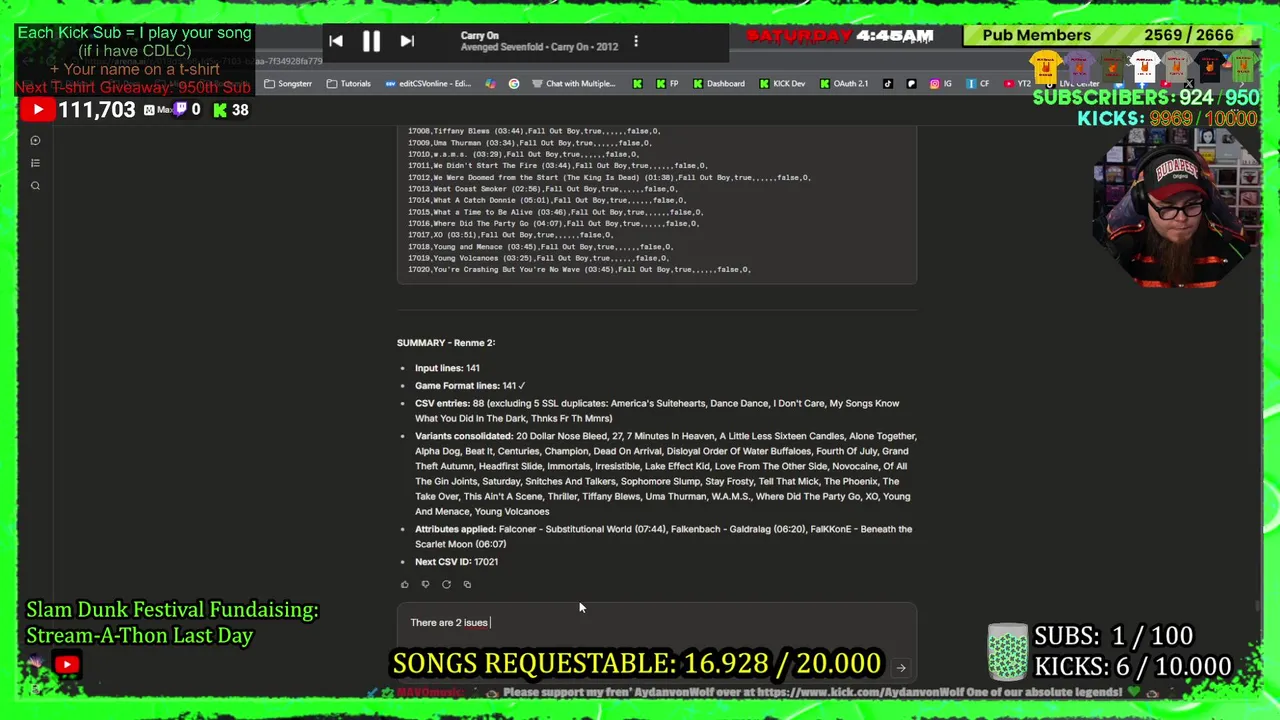Image resolution: width=1280 pixels, height=720 pixels.
Task: Click the 'Attributes applied' label
Action: pos(455,529)
